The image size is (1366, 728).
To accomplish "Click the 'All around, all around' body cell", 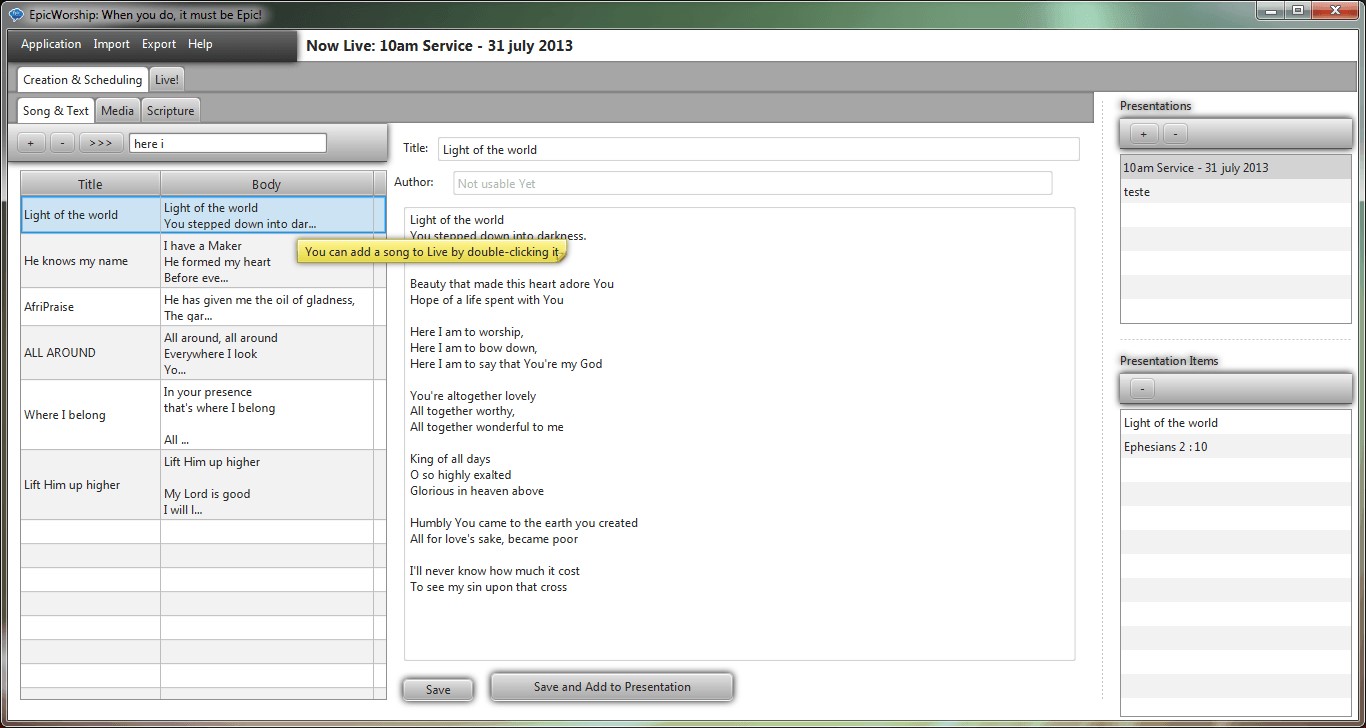I will [x=267, y=353].
